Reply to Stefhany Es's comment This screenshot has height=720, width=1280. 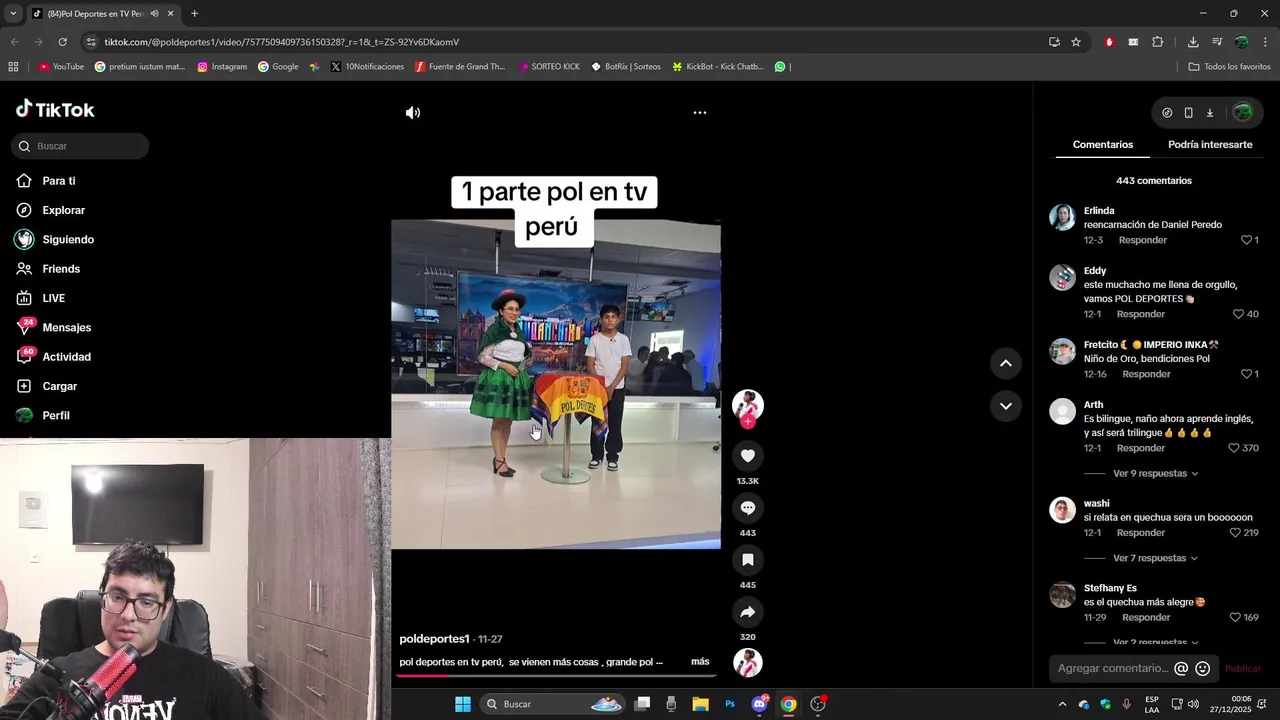click(x=1146, y=618)
